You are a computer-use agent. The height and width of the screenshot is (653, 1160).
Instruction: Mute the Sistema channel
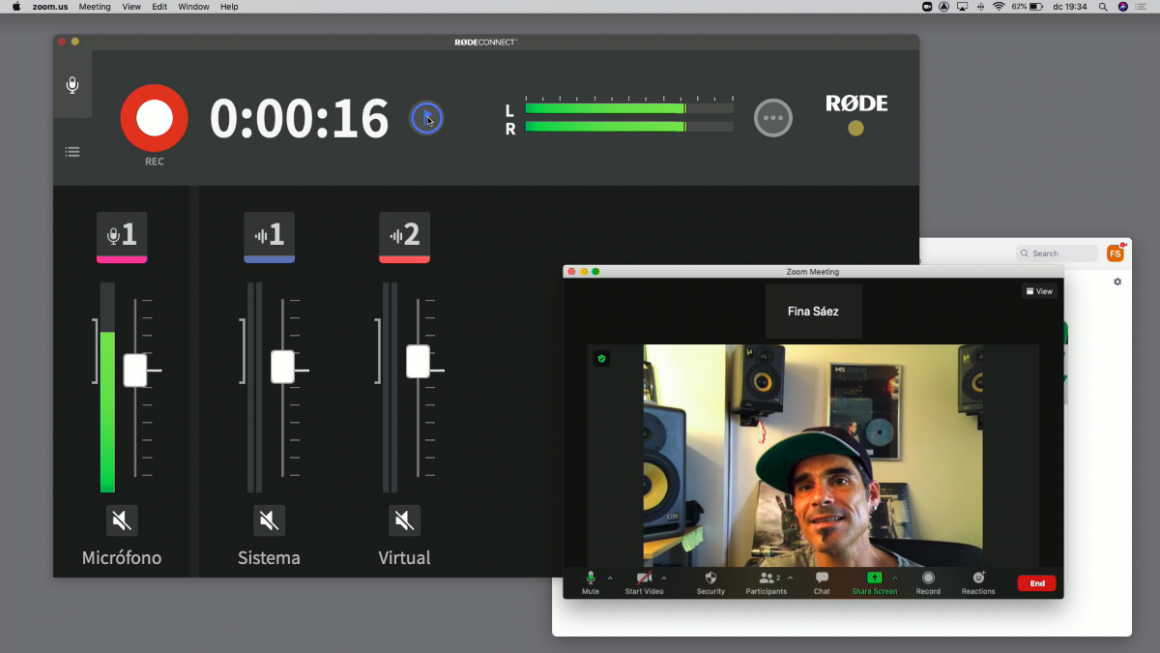(269, 520)
